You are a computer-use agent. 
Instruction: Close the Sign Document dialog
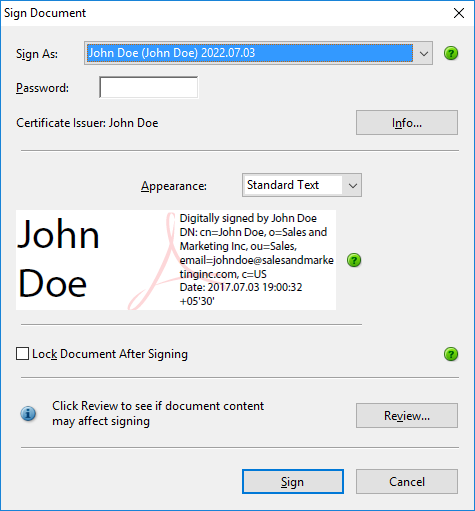coord(459,13)
